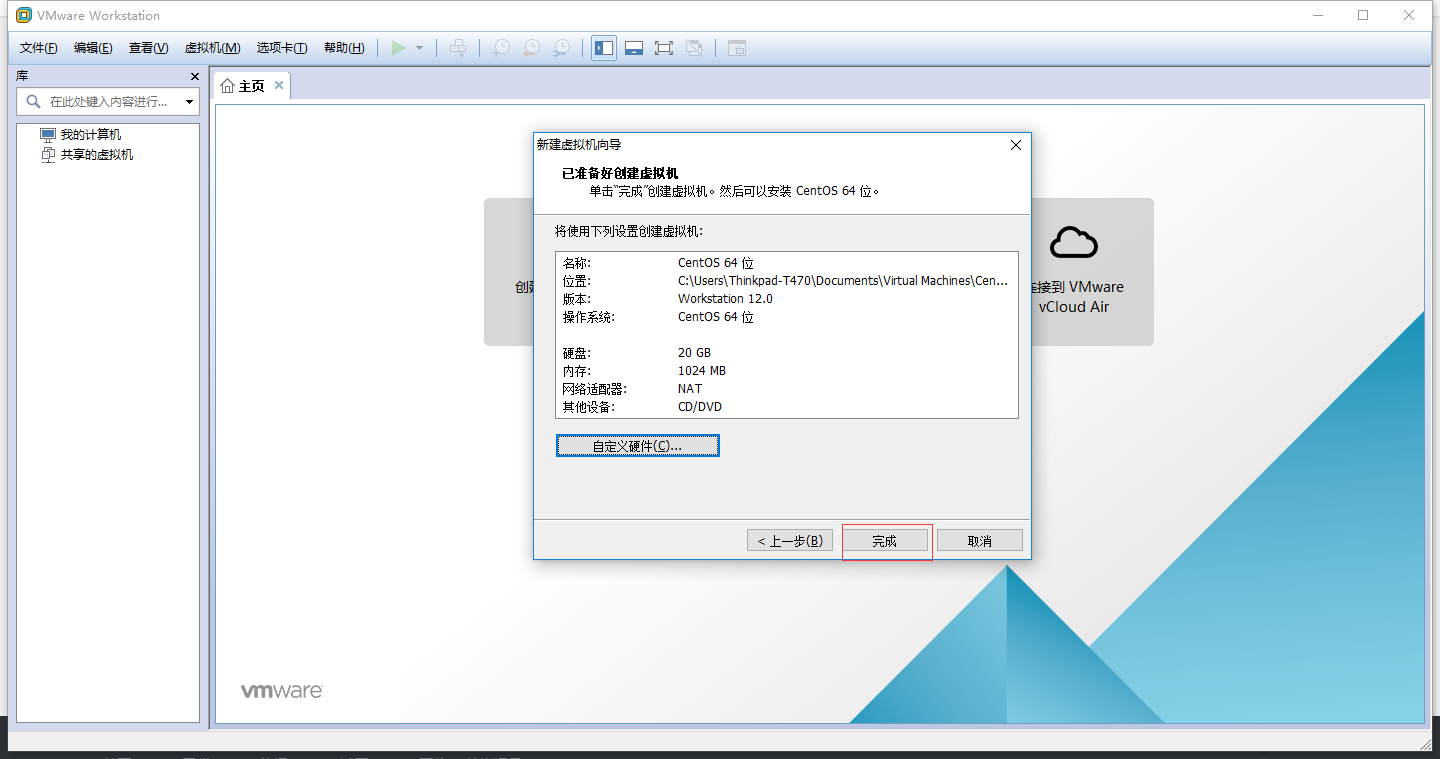
Task: Expand the library search filter dropdown
Action: pyautogui.click(x=189, y=102)
